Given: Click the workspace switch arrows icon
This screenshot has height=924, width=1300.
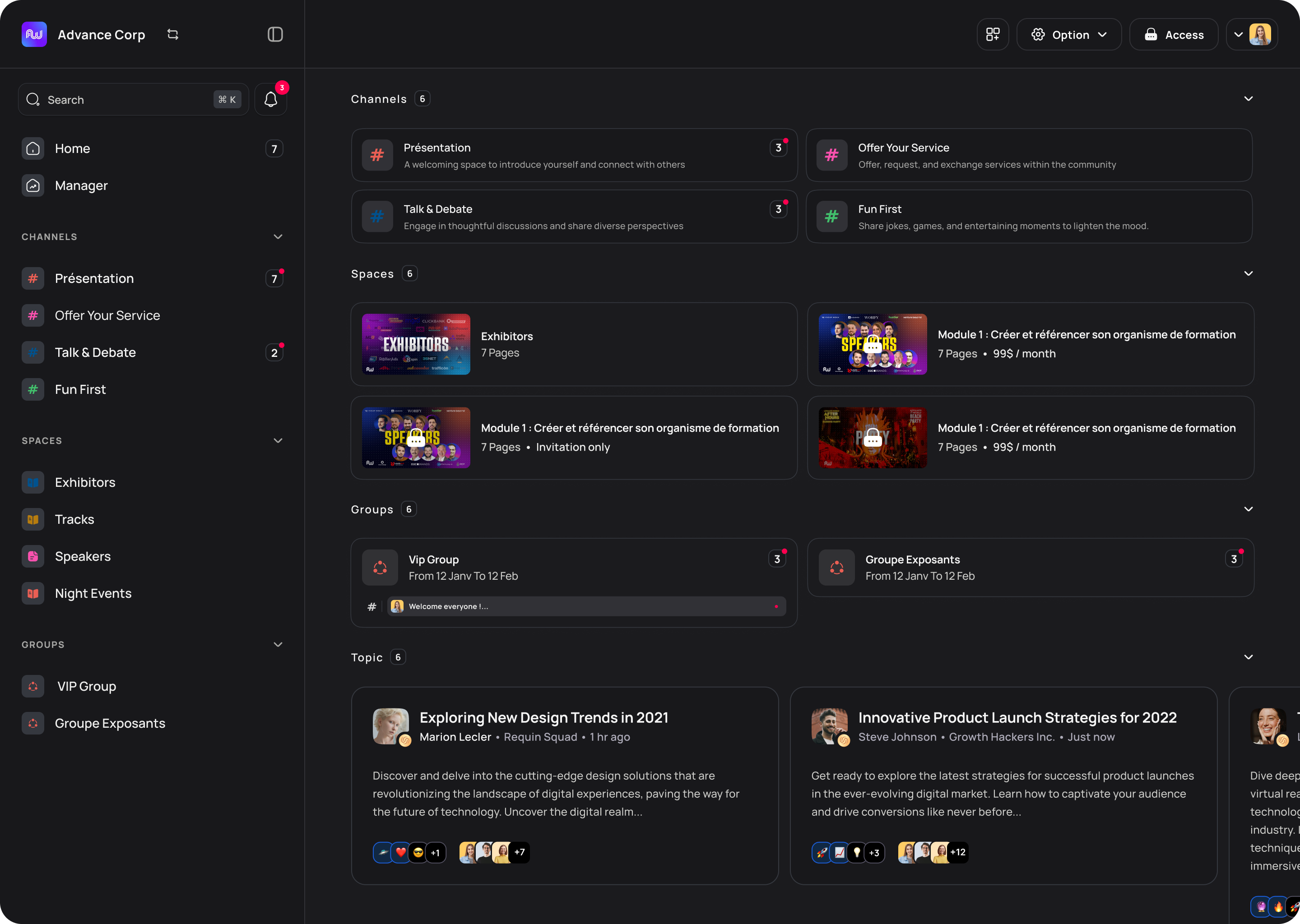Looking at the screenshot, I should click(x=173, y=35).
